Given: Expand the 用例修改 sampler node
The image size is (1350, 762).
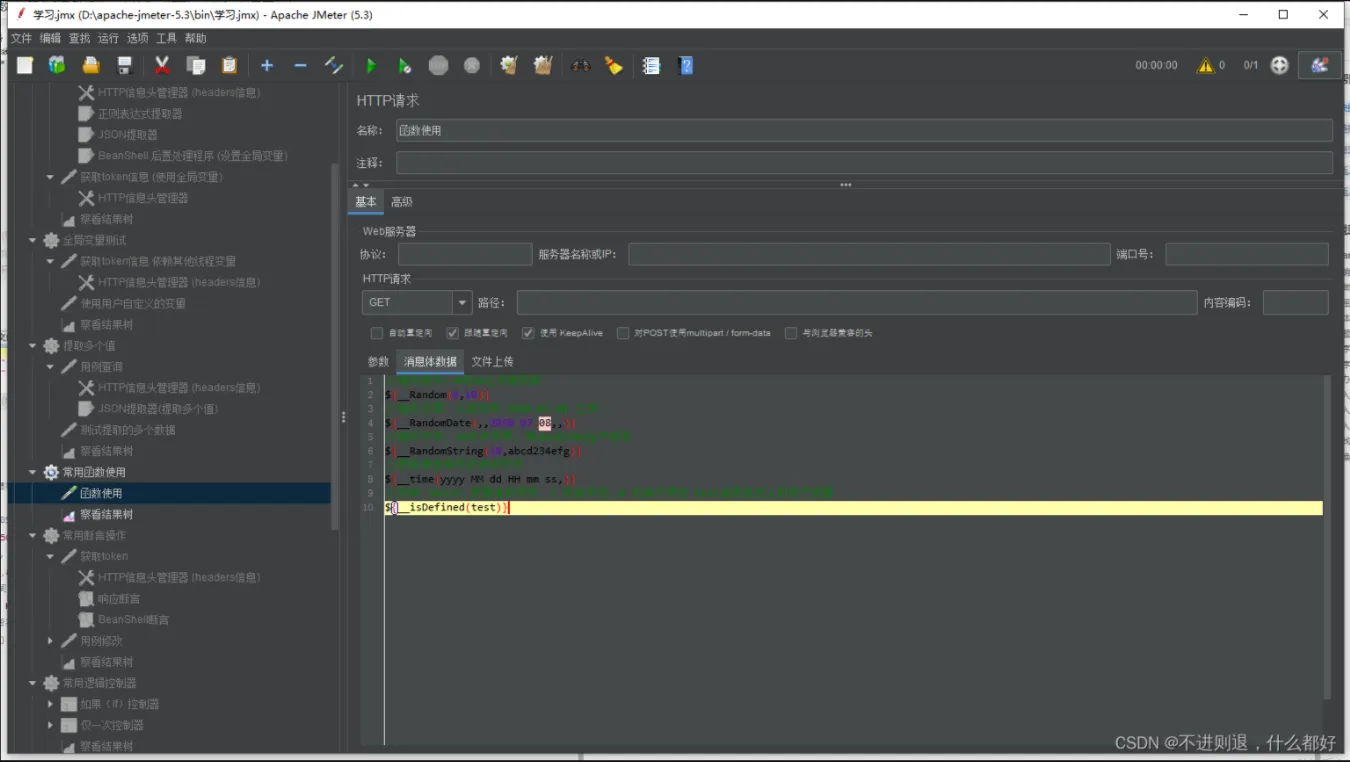Looking at the screenshot, I should click(x=51, y=641).
